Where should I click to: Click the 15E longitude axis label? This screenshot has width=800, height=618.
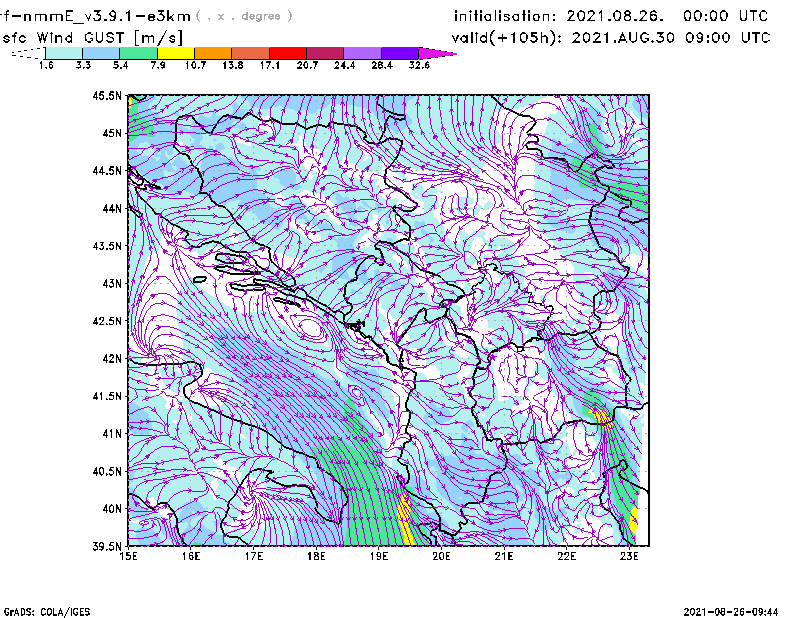point(128,557)
